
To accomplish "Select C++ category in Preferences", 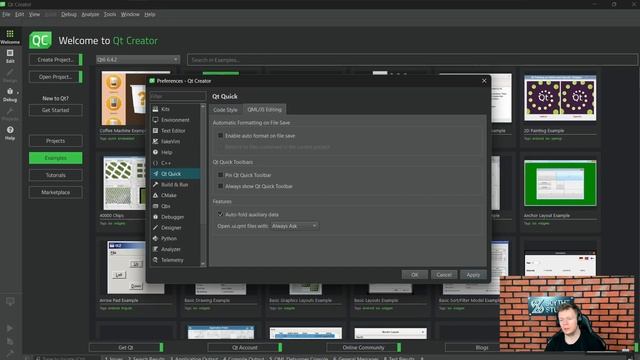I will (175, 163).
